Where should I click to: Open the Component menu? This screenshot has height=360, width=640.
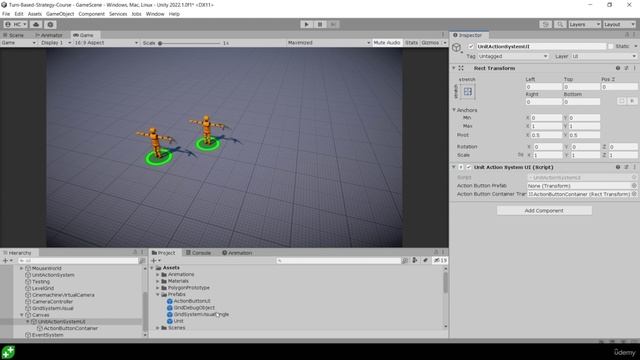(91, 14)
